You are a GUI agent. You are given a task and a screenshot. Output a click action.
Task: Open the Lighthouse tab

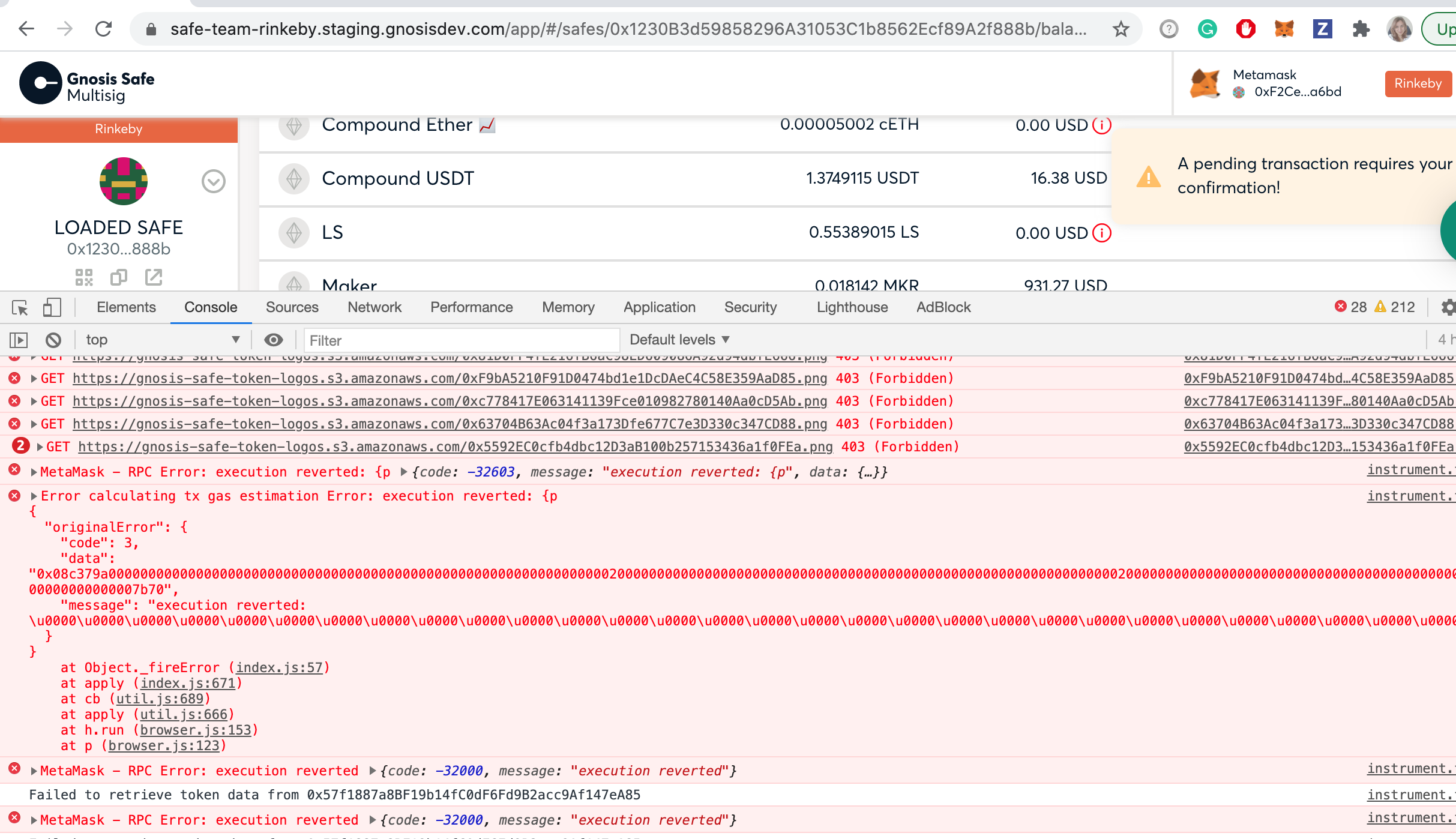(852, 307)
